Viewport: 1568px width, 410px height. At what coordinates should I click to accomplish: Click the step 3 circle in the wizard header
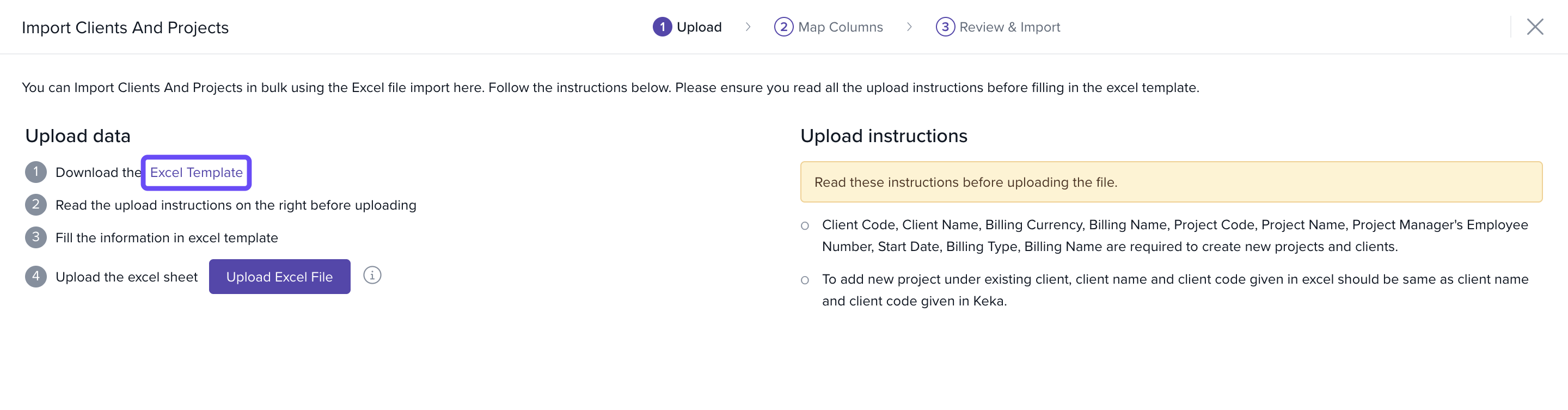tap(945, 27)
